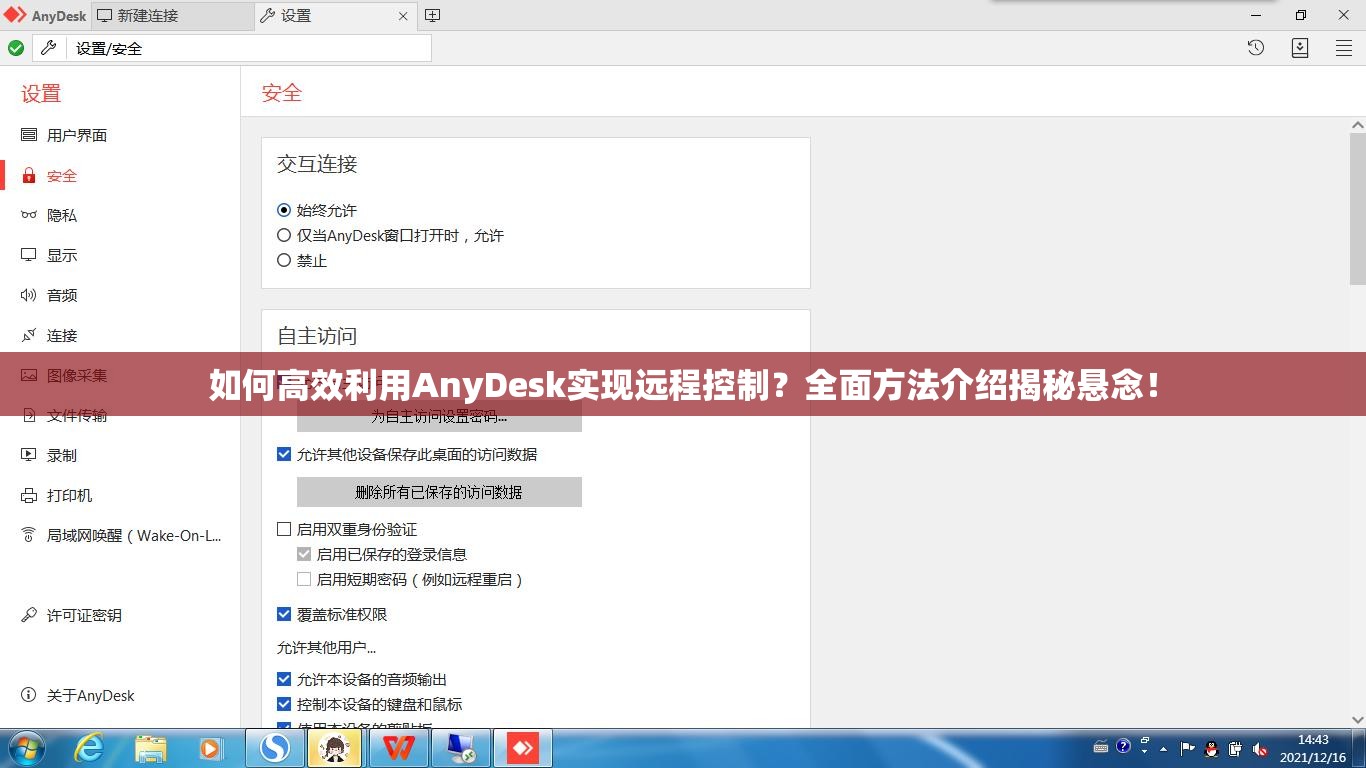
Task: Open the hamburger main menu
Action: [1343, 47]
